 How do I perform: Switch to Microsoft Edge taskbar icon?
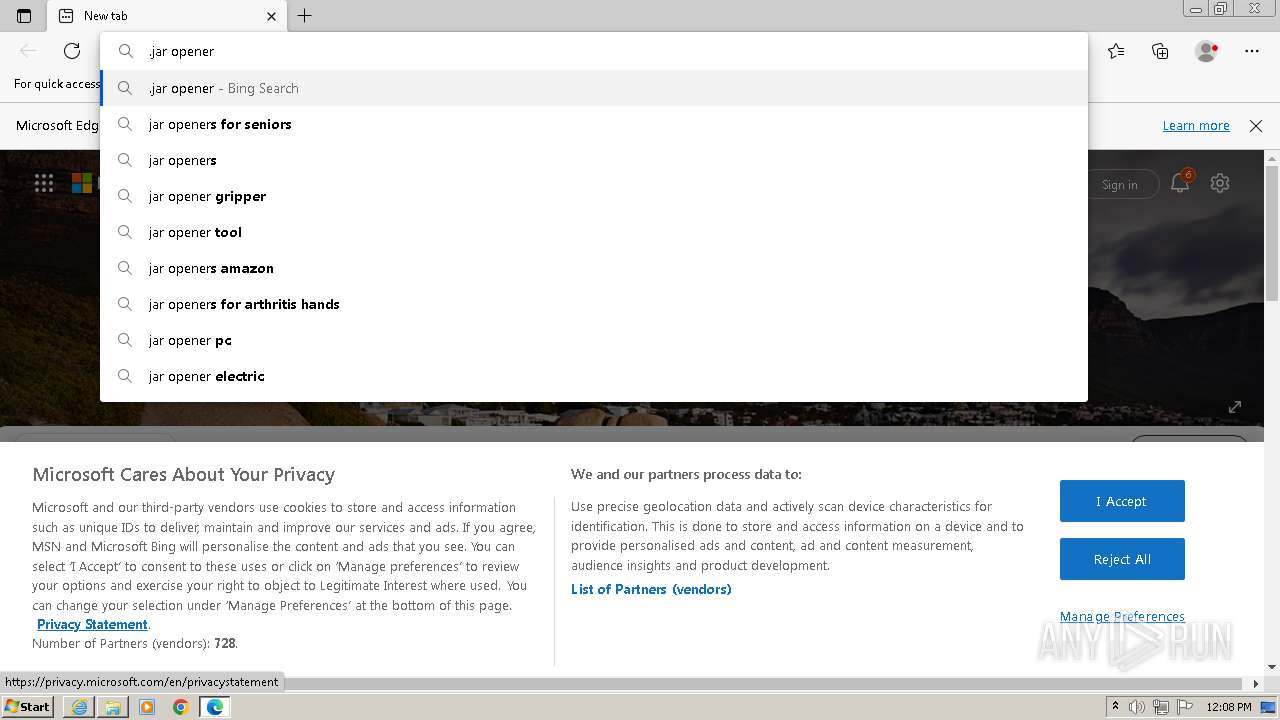(215, 707)
